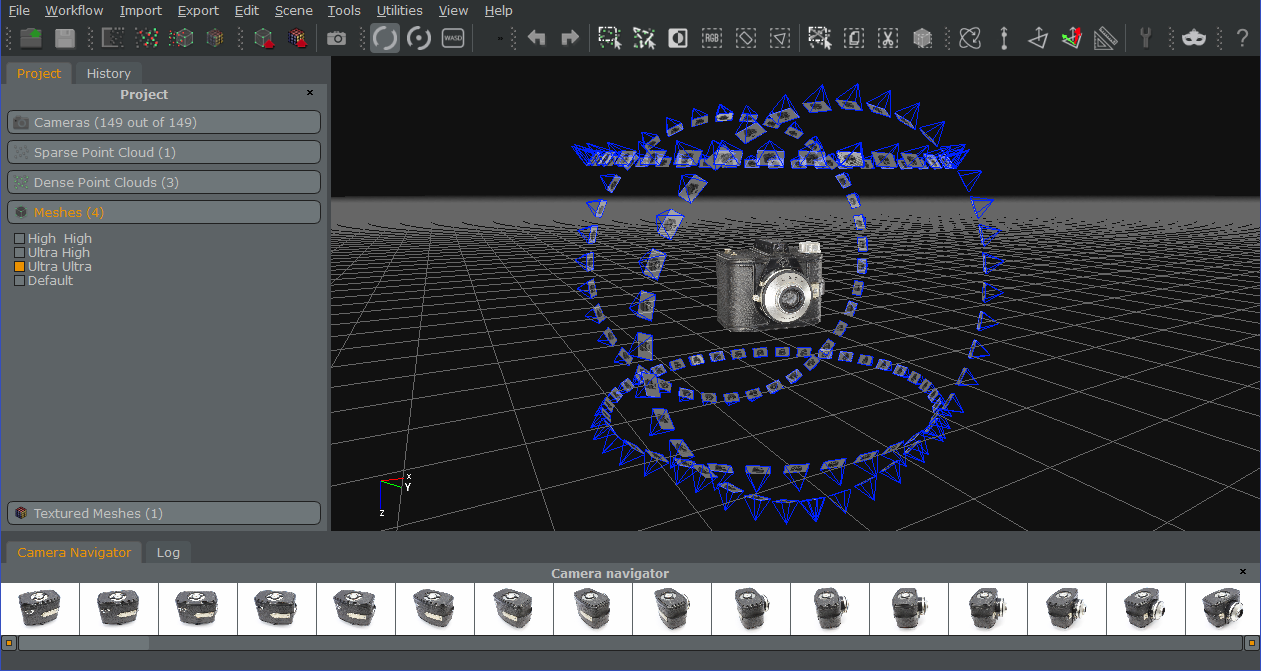Screen dimensions: 1261x671
Task: Click the scissors cut selection icon
Action: click(x=887, y=38)
